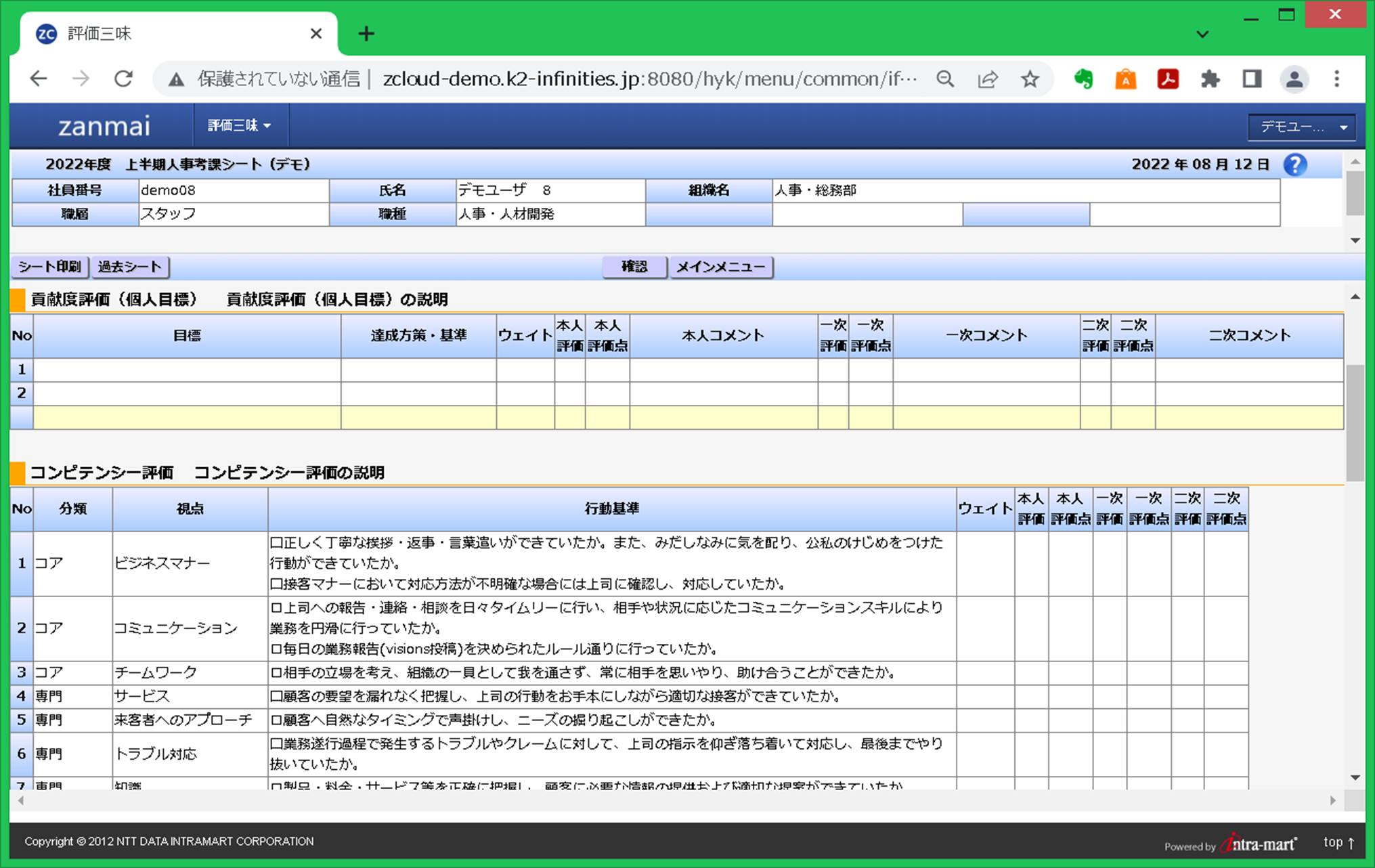The image size is (1375, 868).
Task: Open the tab search chevron next to tabs
Action: pos(1202,34)
